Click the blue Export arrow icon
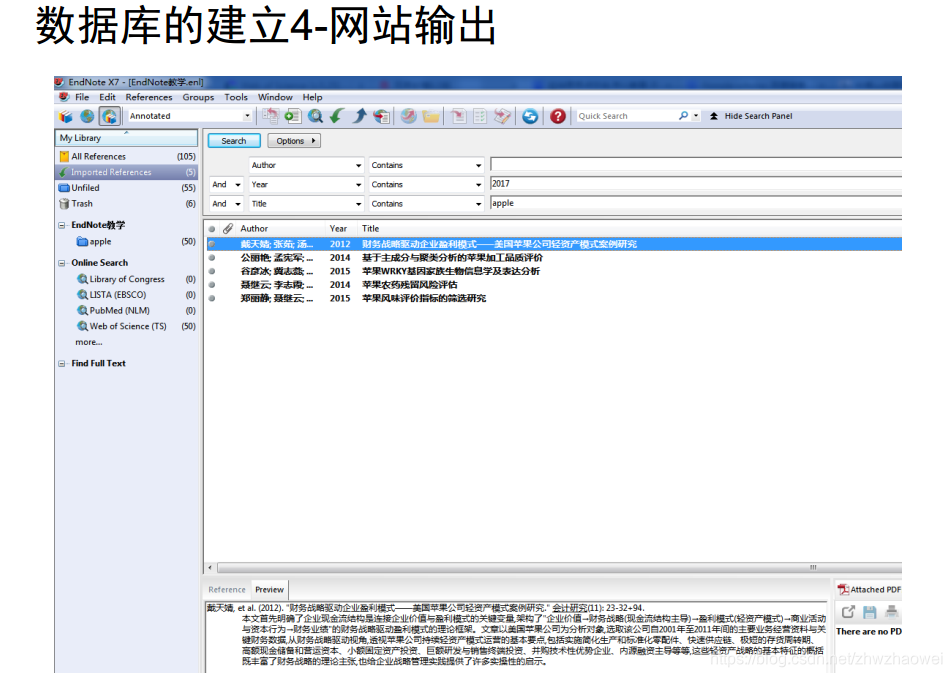The width and height of the screenshot is (952, 677). click(x=359, y=116)
